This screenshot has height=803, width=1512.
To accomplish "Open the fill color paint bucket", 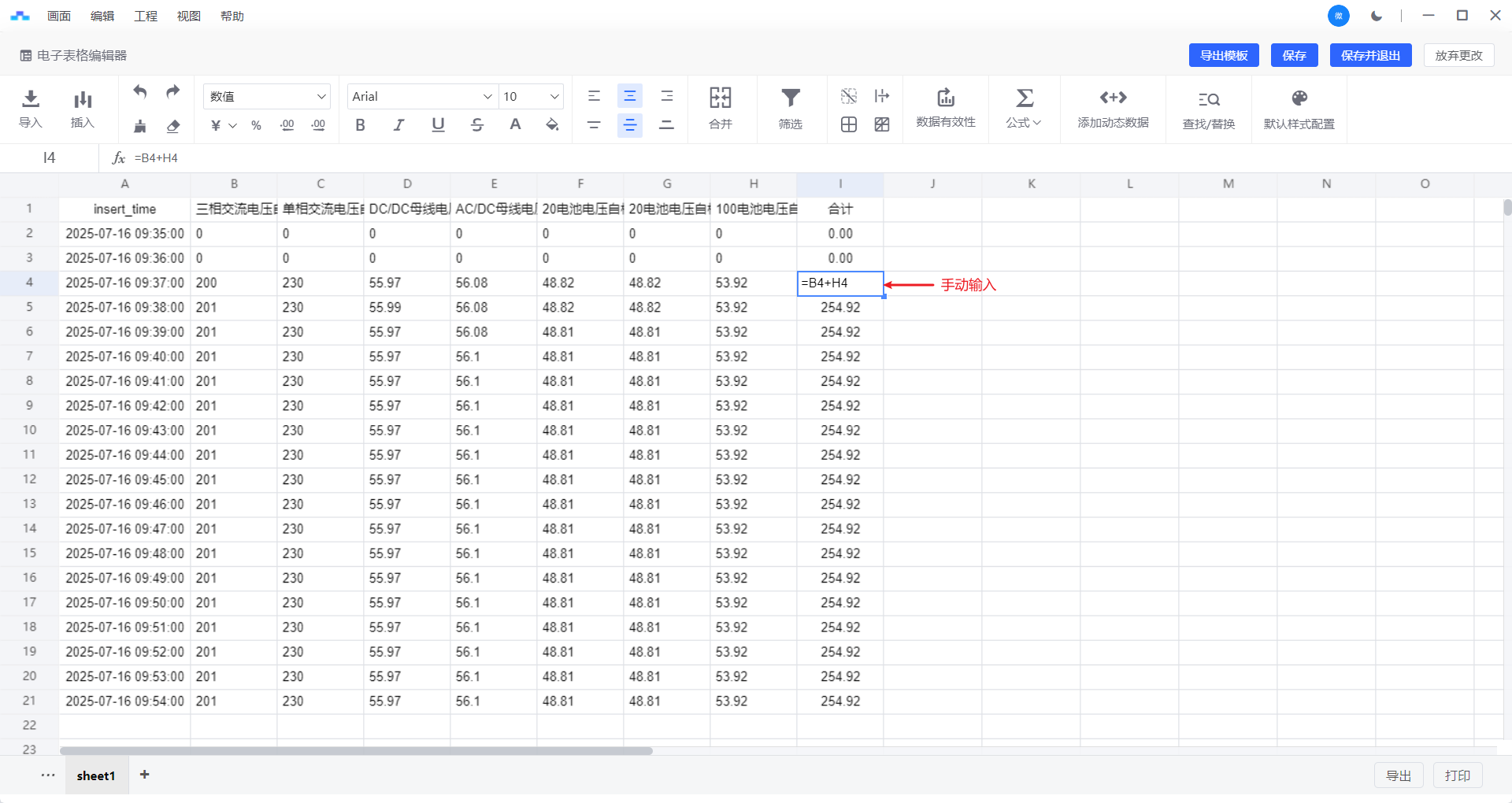I will [x=552, y=125].
